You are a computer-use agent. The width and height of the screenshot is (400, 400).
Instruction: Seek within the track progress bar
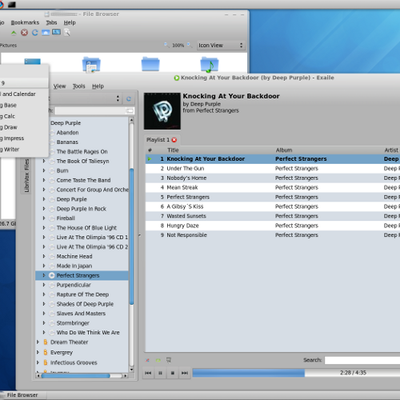pos(296,373)
